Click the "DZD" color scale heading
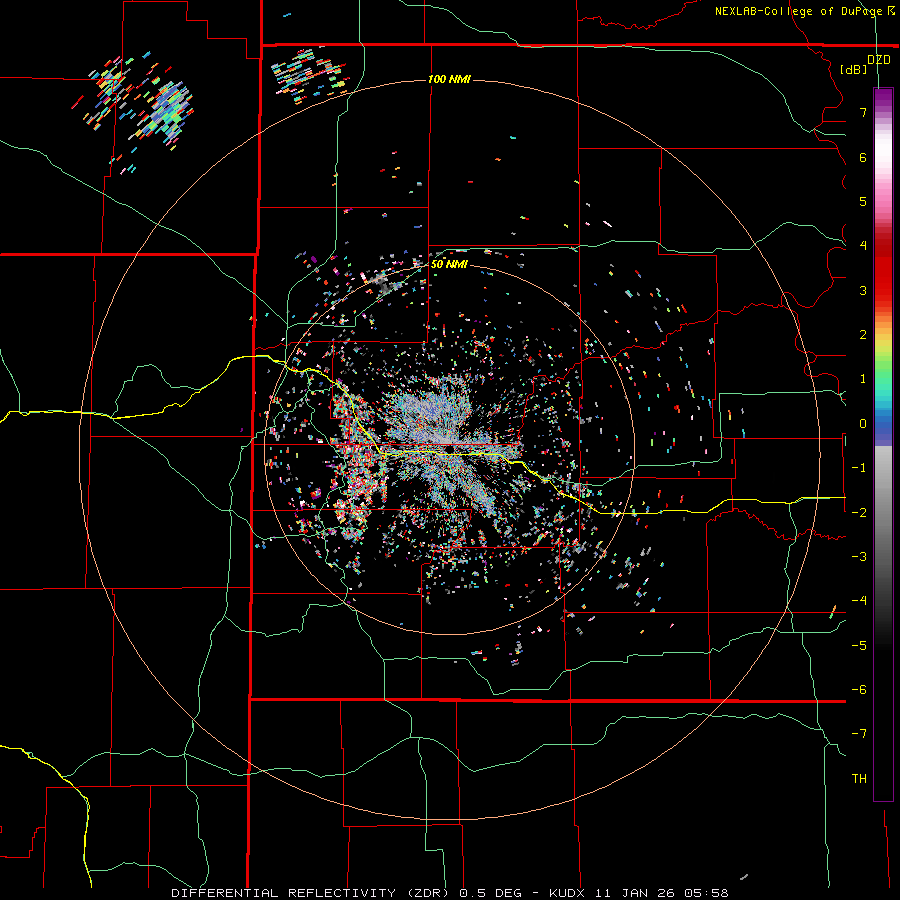The height and width of the screenshot is (900, 900). point(879,60)
